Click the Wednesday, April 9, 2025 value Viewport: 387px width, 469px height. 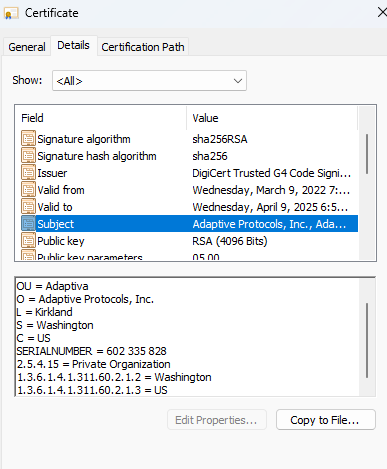coord(270,207)
